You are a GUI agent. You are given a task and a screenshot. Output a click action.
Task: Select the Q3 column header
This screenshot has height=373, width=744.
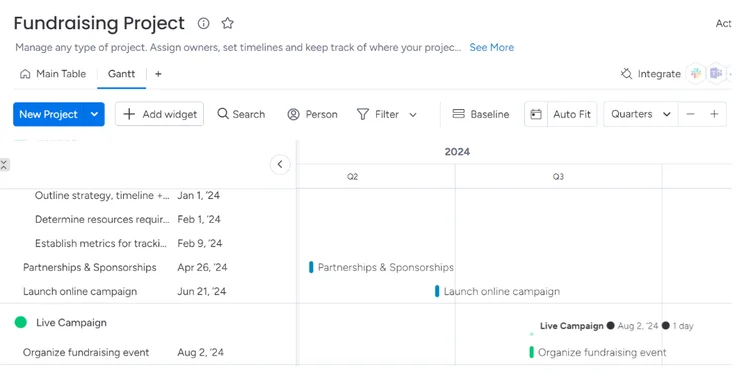(x=558, y=177)
